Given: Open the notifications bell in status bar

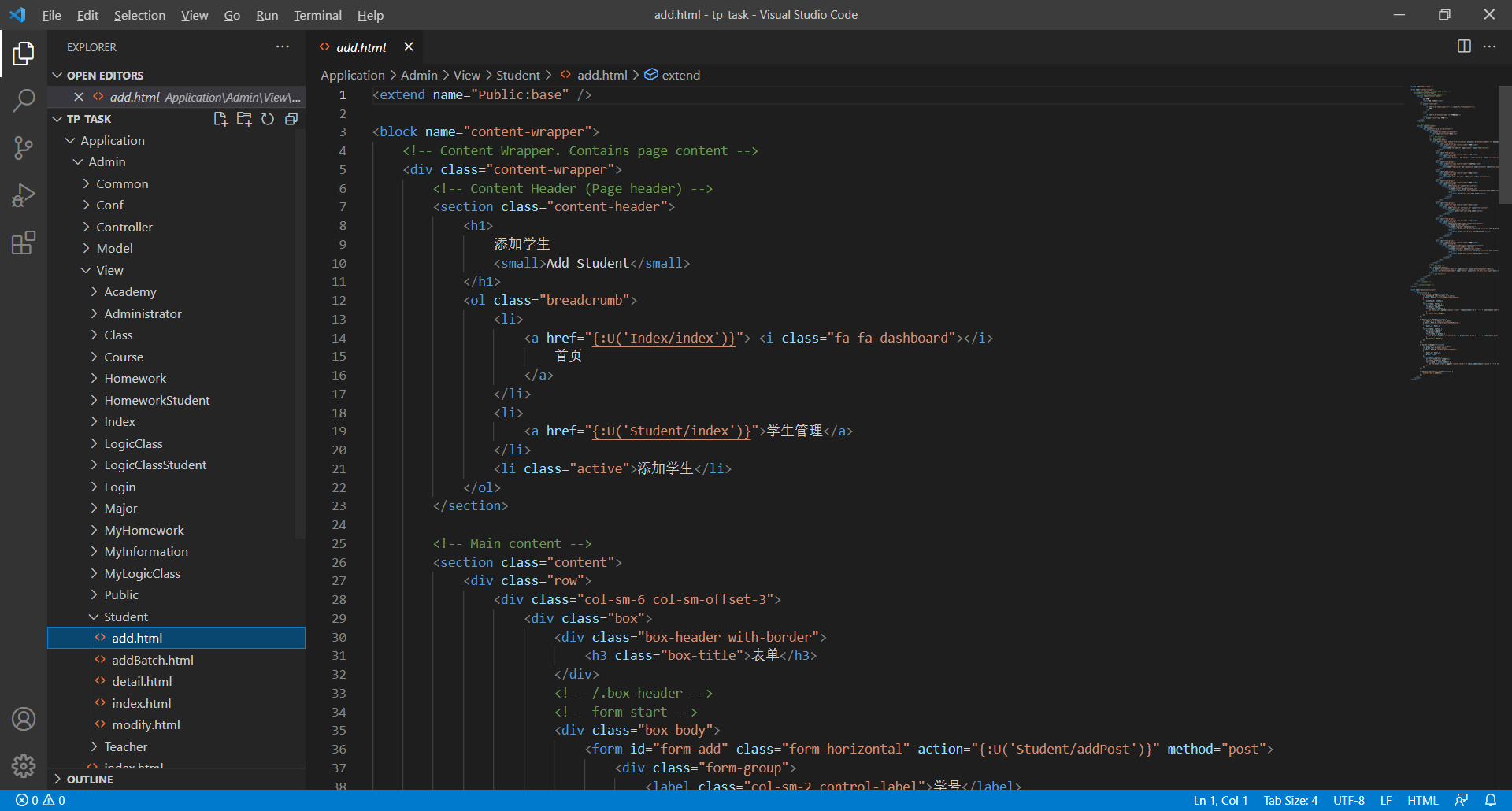Looking at the screenshot, I should click(1491, 800).
